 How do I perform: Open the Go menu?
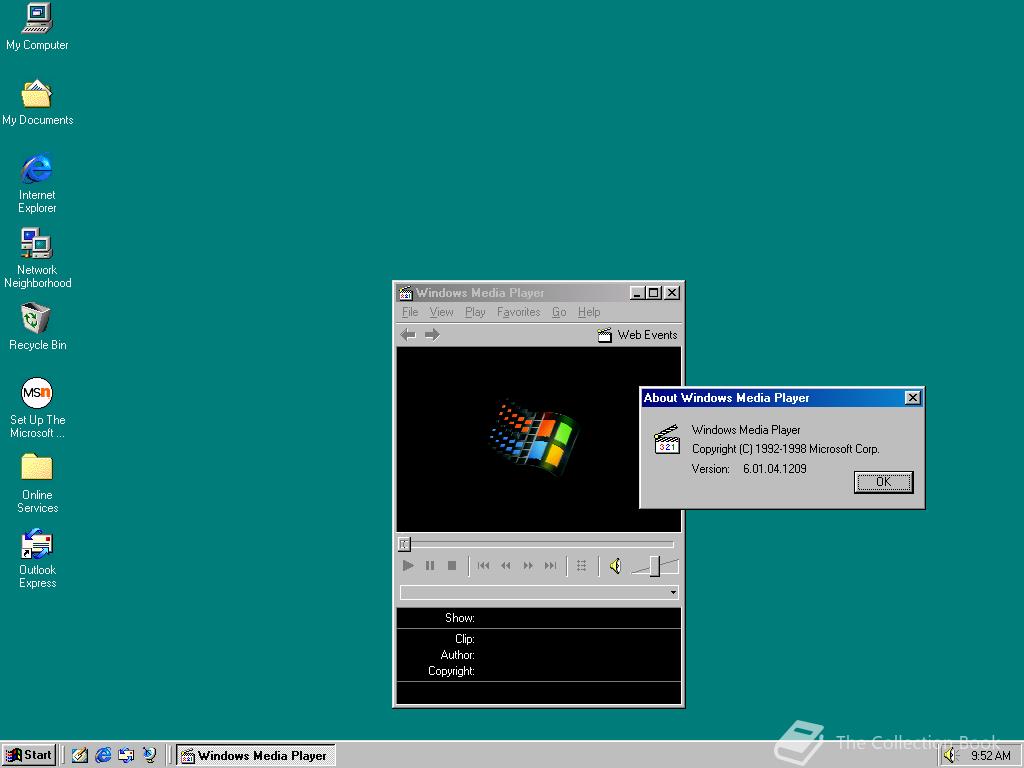(x=559, y=312)
